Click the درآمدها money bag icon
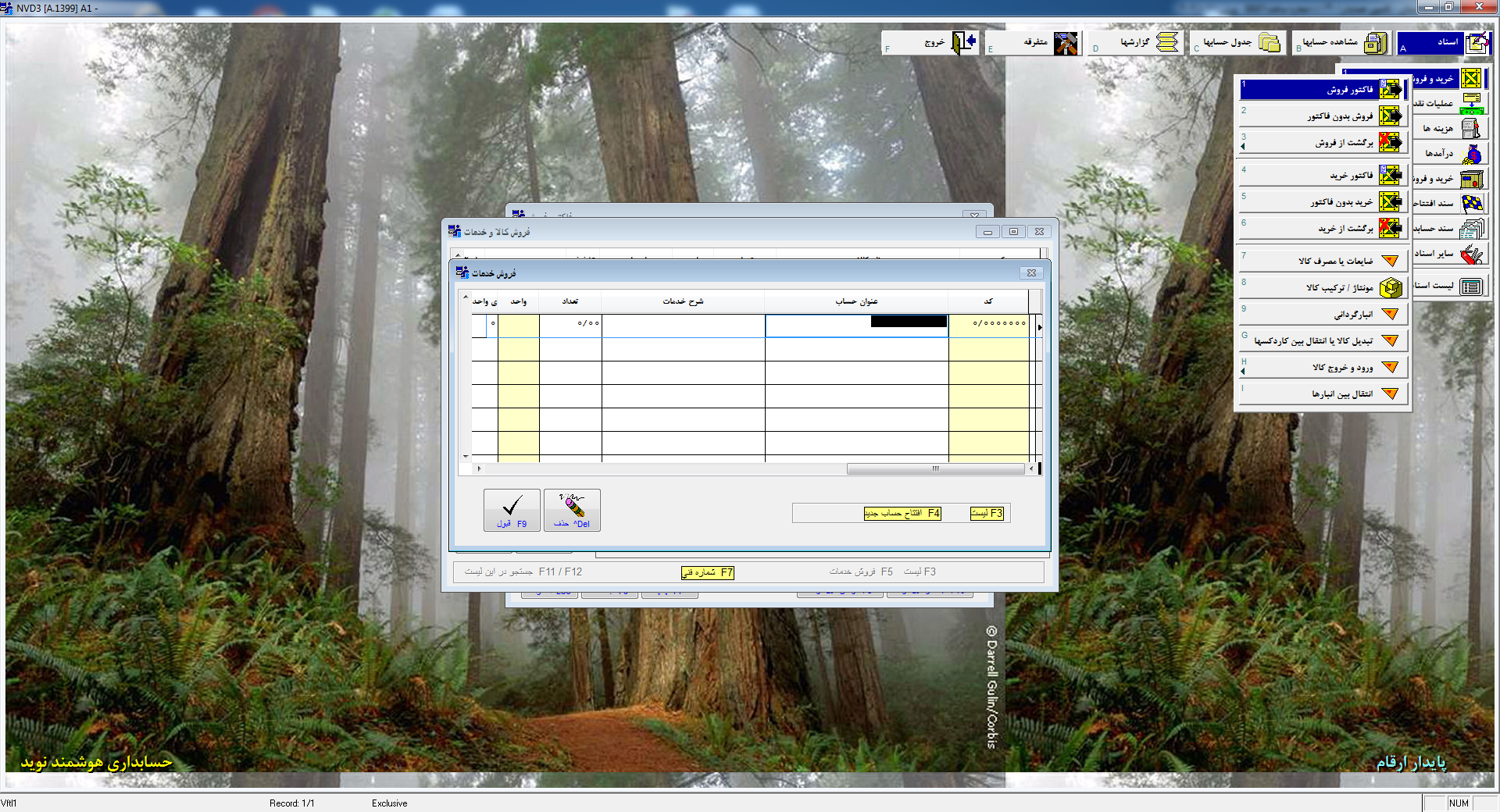Viewport: 1500px width, 812px height. click(x=1472, y=154)
